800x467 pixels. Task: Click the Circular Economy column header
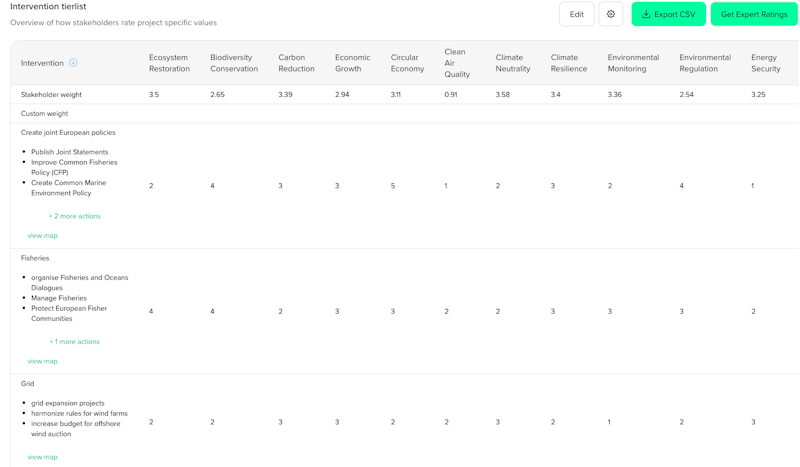(405, 63)
